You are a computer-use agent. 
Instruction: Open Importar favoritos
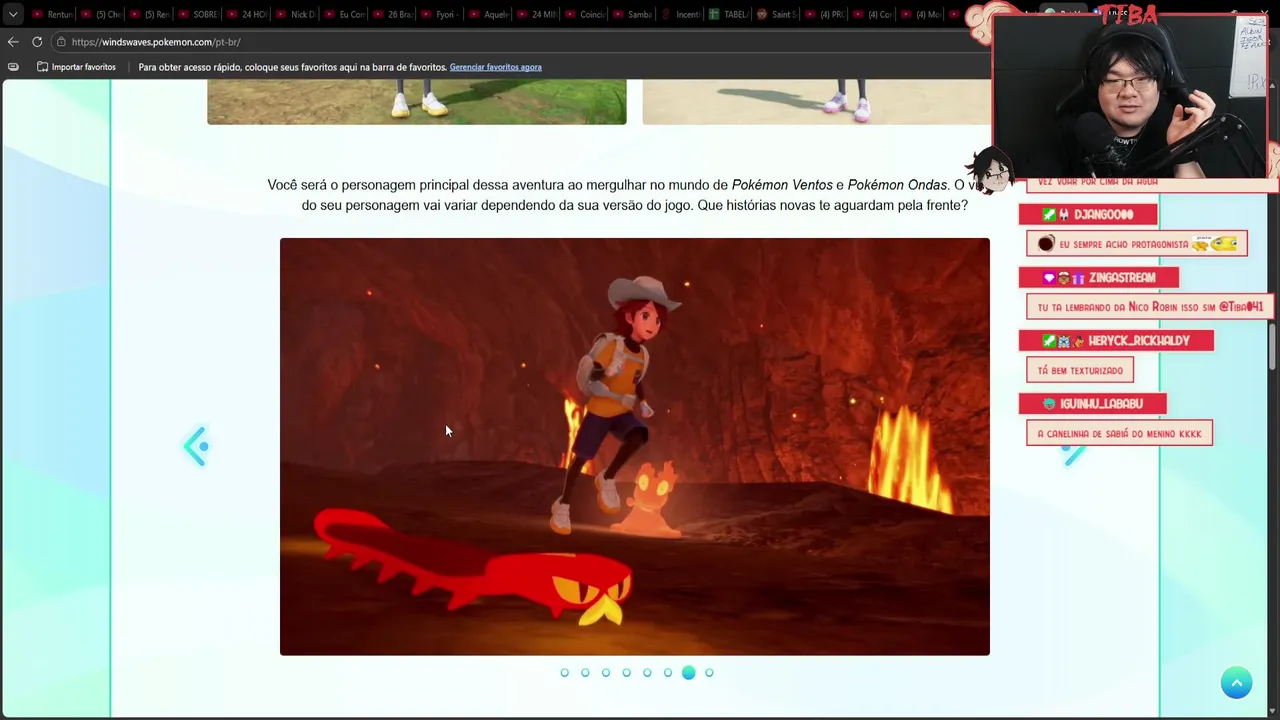coord(76,67)
